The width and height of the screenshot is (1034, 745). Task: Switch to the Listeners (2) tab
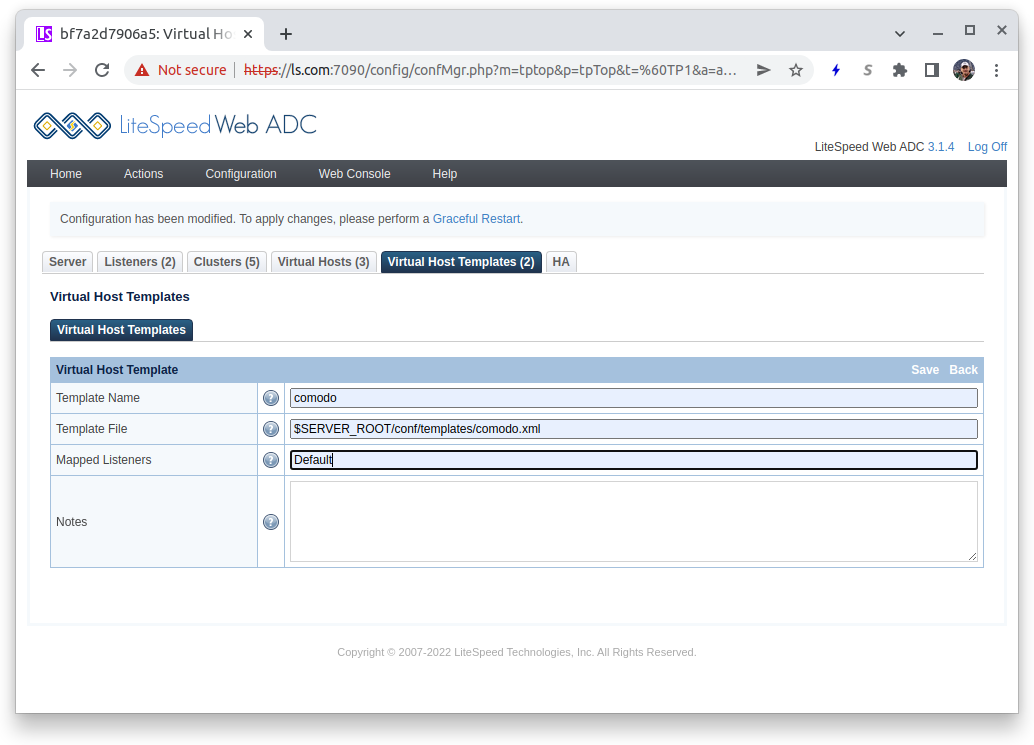pyautogui.click(x=140, y=262)
